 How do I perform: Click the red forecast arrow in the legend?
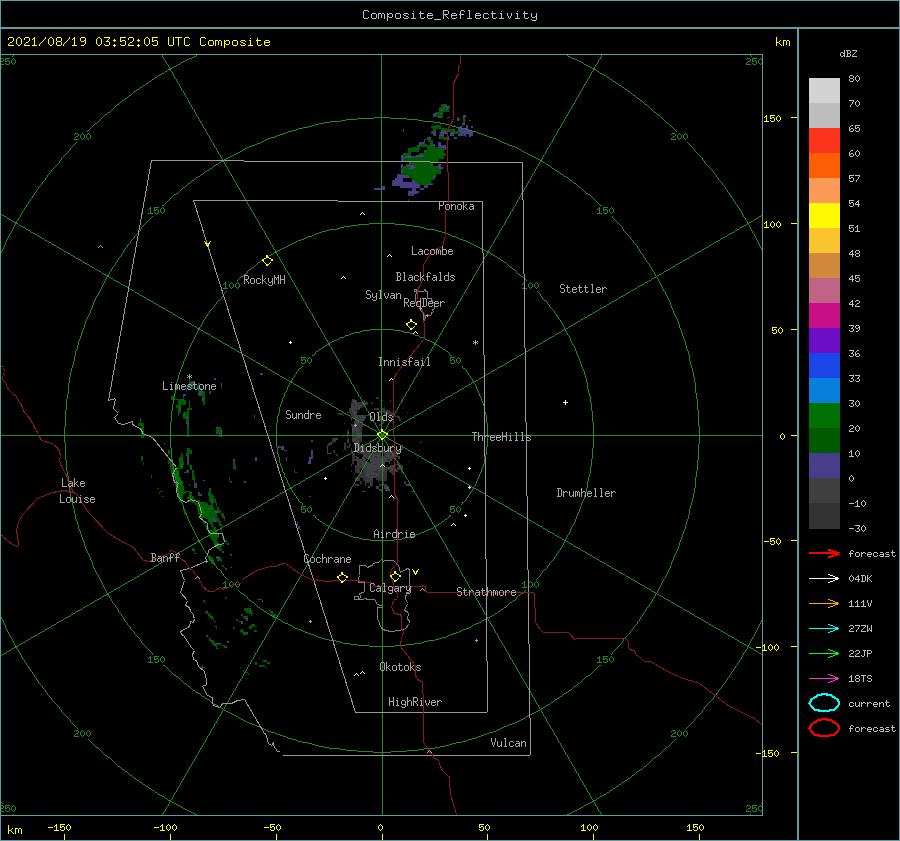[x=824, y=553]
